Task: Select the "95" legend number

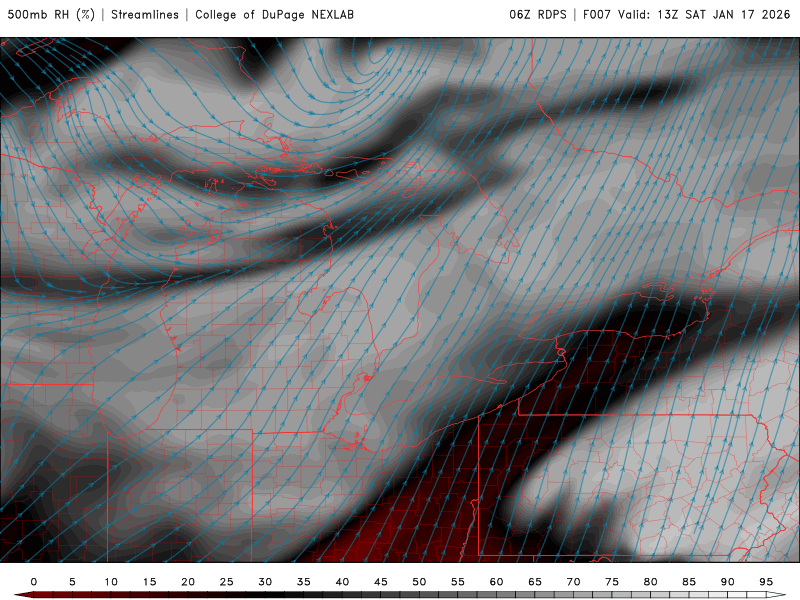Action: pos(766,582)
